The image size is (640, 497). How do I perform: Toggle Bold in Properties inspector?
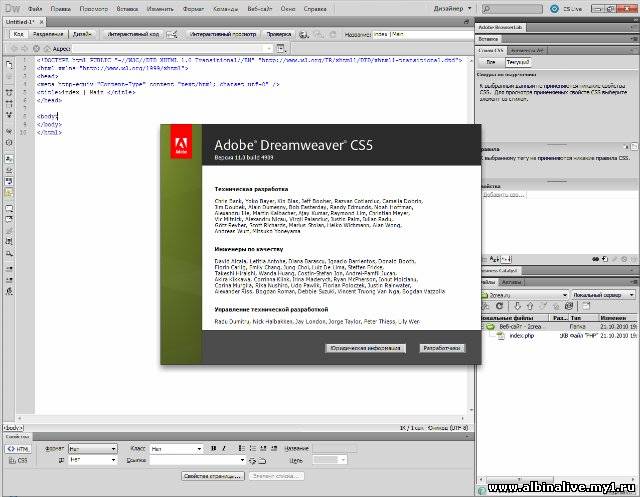pyautogui.click(x=213, y=448)
